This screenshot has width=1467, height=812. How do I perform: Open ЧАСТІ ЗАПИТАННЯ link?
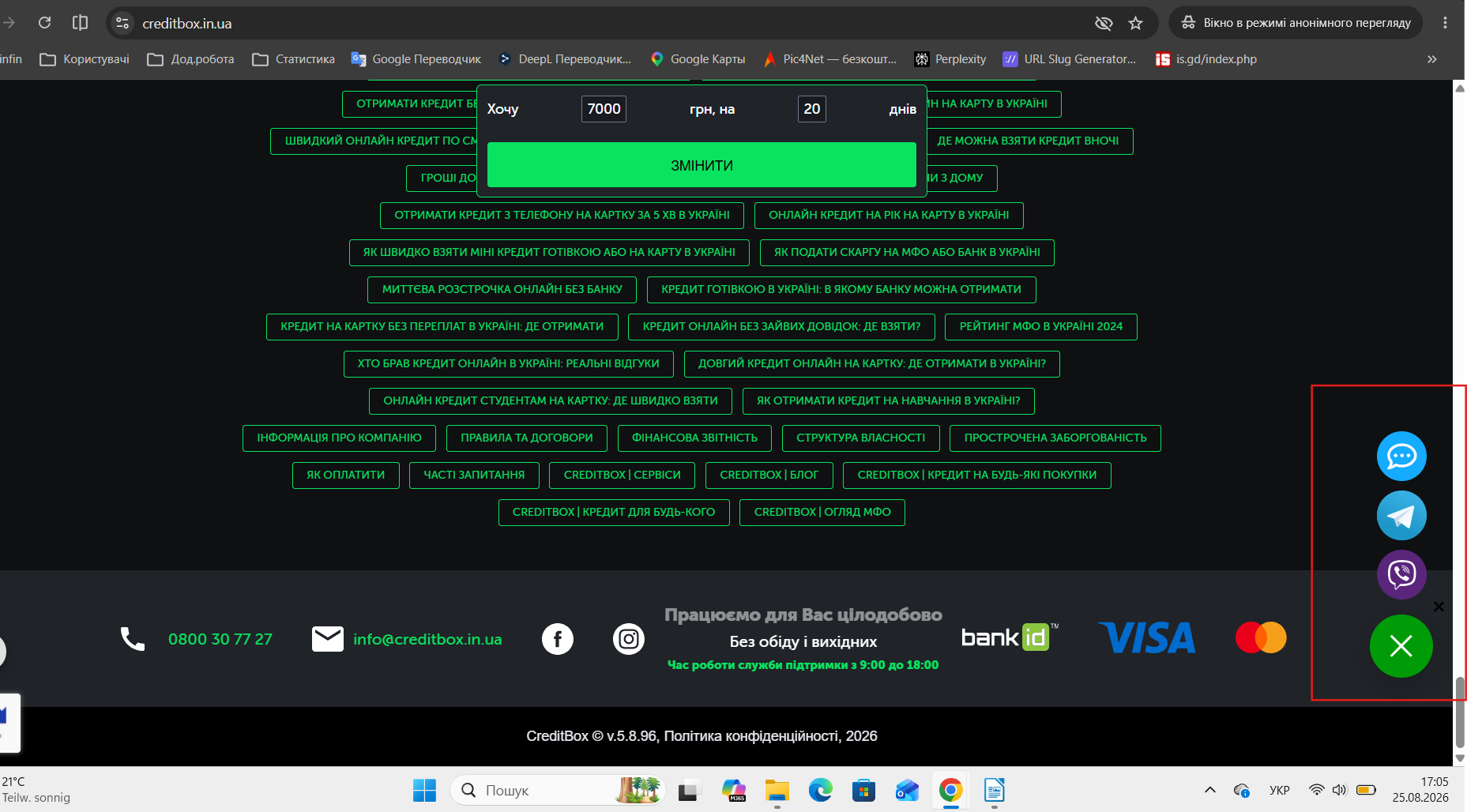474,476
